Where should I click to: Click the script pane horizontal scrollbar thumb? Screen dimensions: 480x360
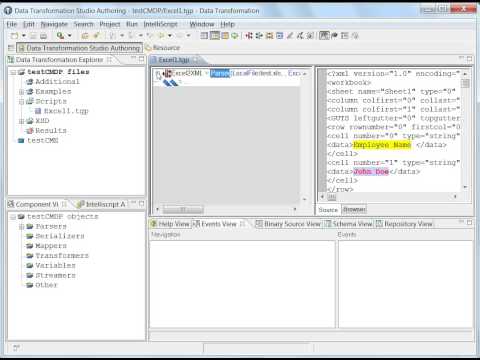(183, 210)
